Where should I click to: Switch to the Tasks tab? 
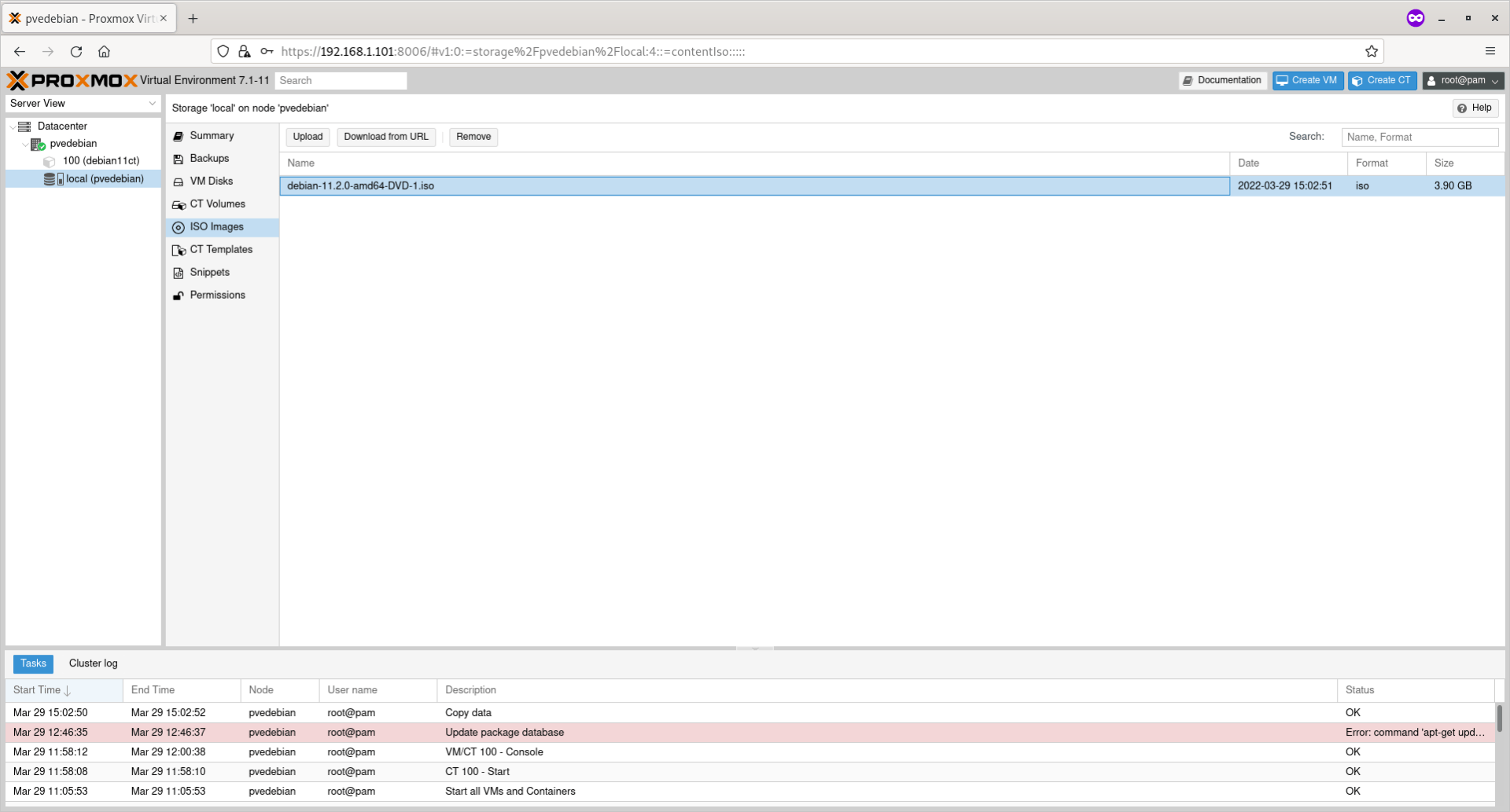coord(32,663)
